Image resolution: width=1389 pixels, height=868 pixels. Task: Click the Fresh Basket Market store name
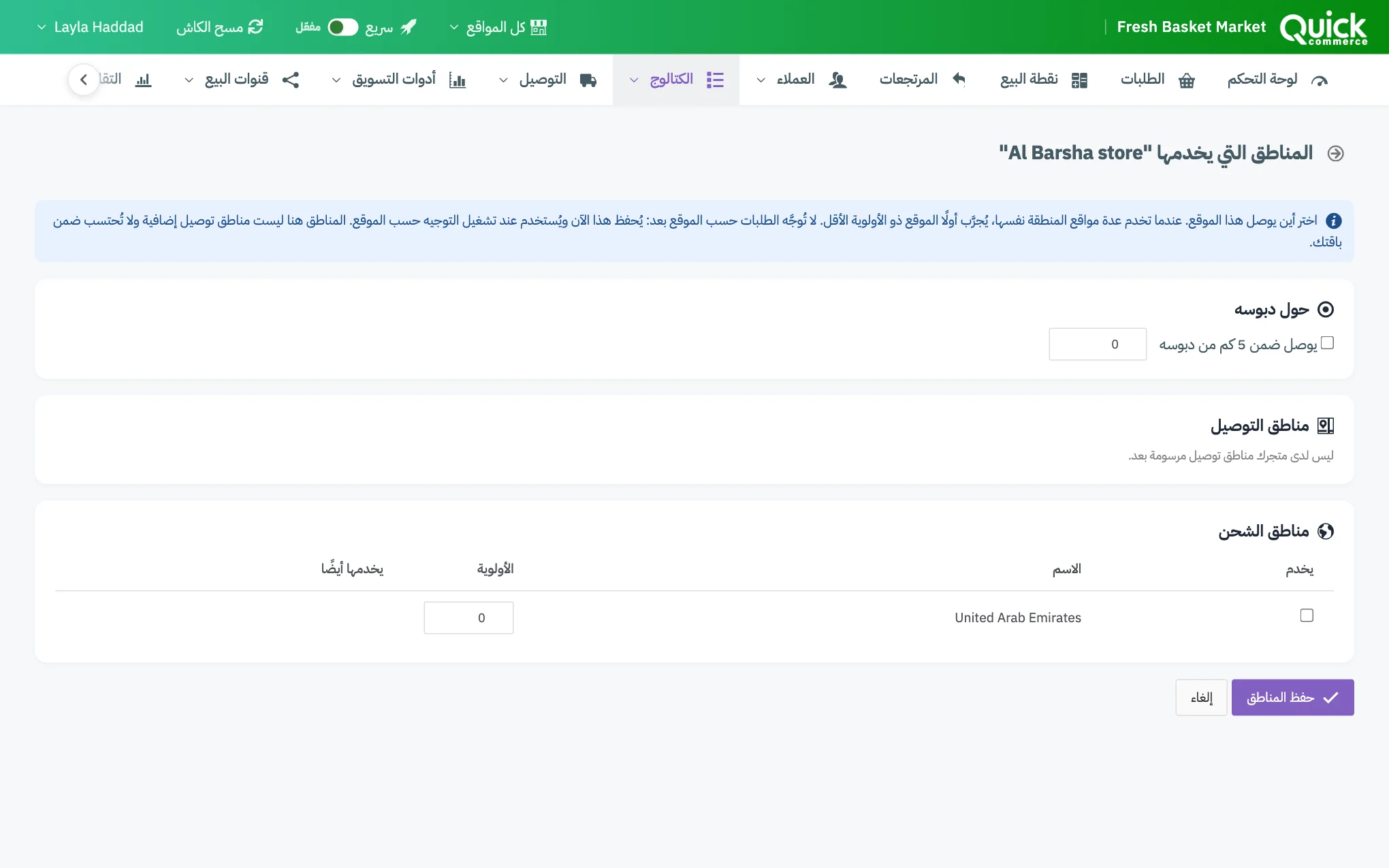[1191, 27]
